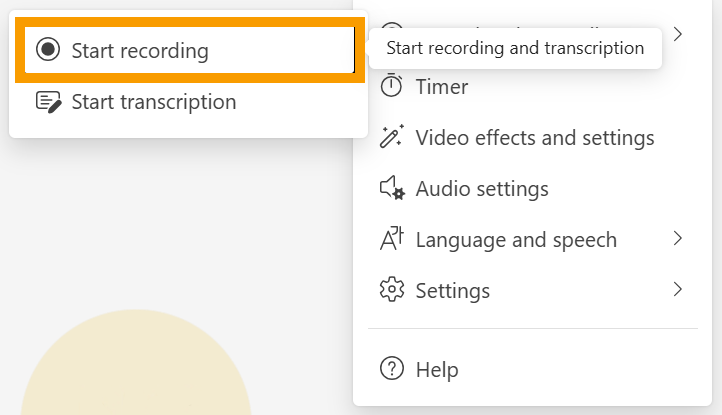Click the stopwatch icon next to Timer
Image resolution: width=722 pixels, height=415 pixels.
[392, 87]
